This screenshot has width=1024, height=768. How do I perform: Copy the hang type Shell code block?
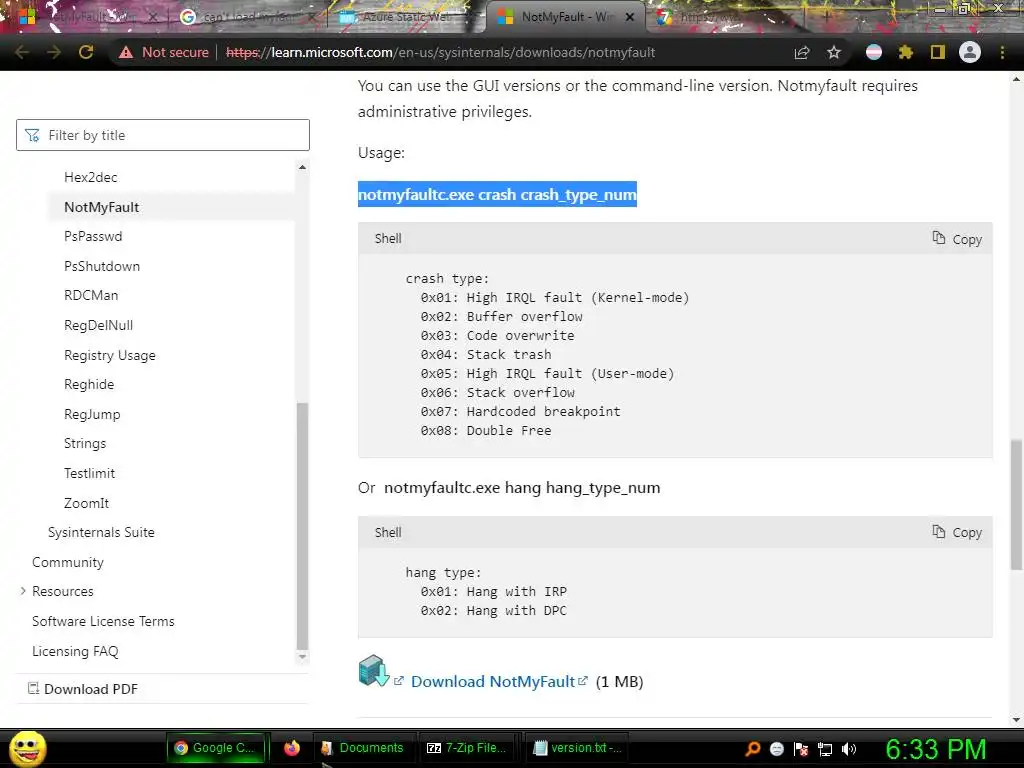click(x=957, y=532)
